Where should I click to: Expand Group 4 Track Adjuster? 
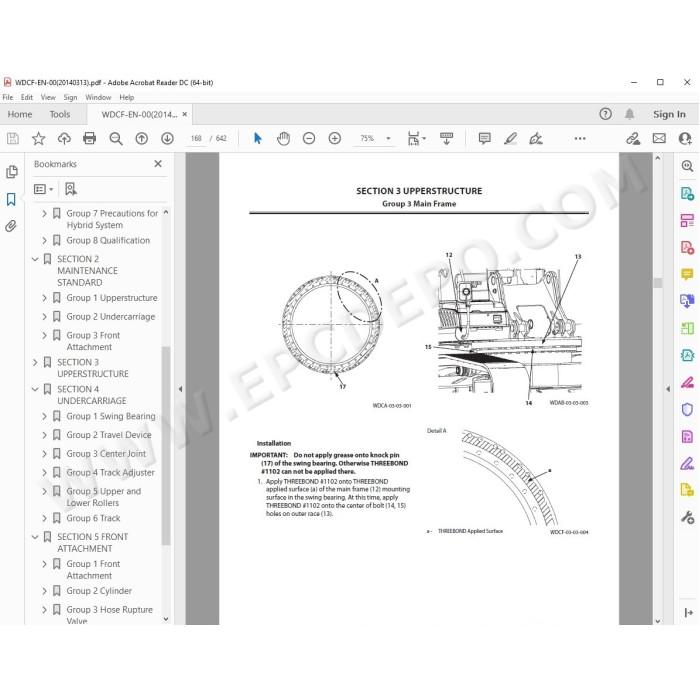pos(44,472)
